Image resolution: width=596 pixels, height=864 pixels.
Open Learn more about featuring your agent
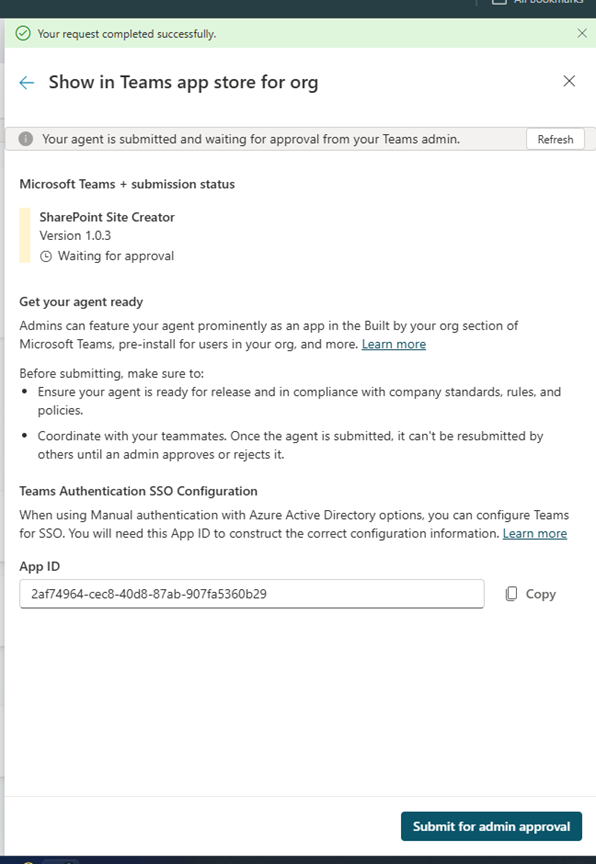[394, 344]
